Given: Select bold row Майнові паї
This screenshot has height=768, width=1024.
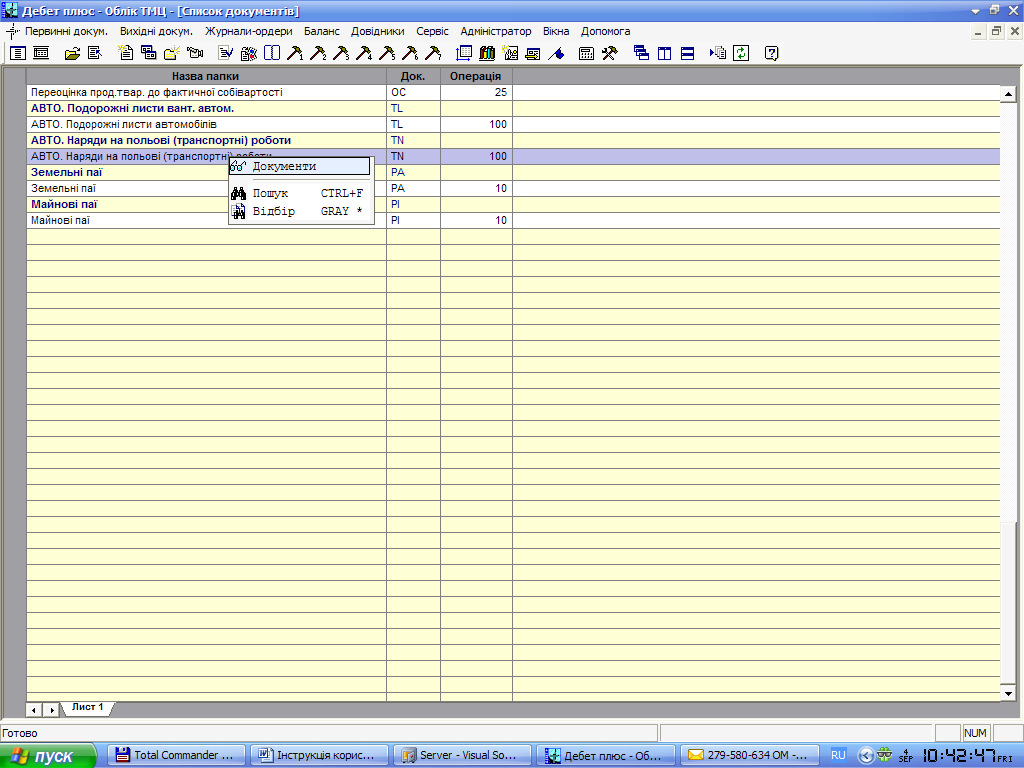Looking at the screenshot, I should 513,204.
